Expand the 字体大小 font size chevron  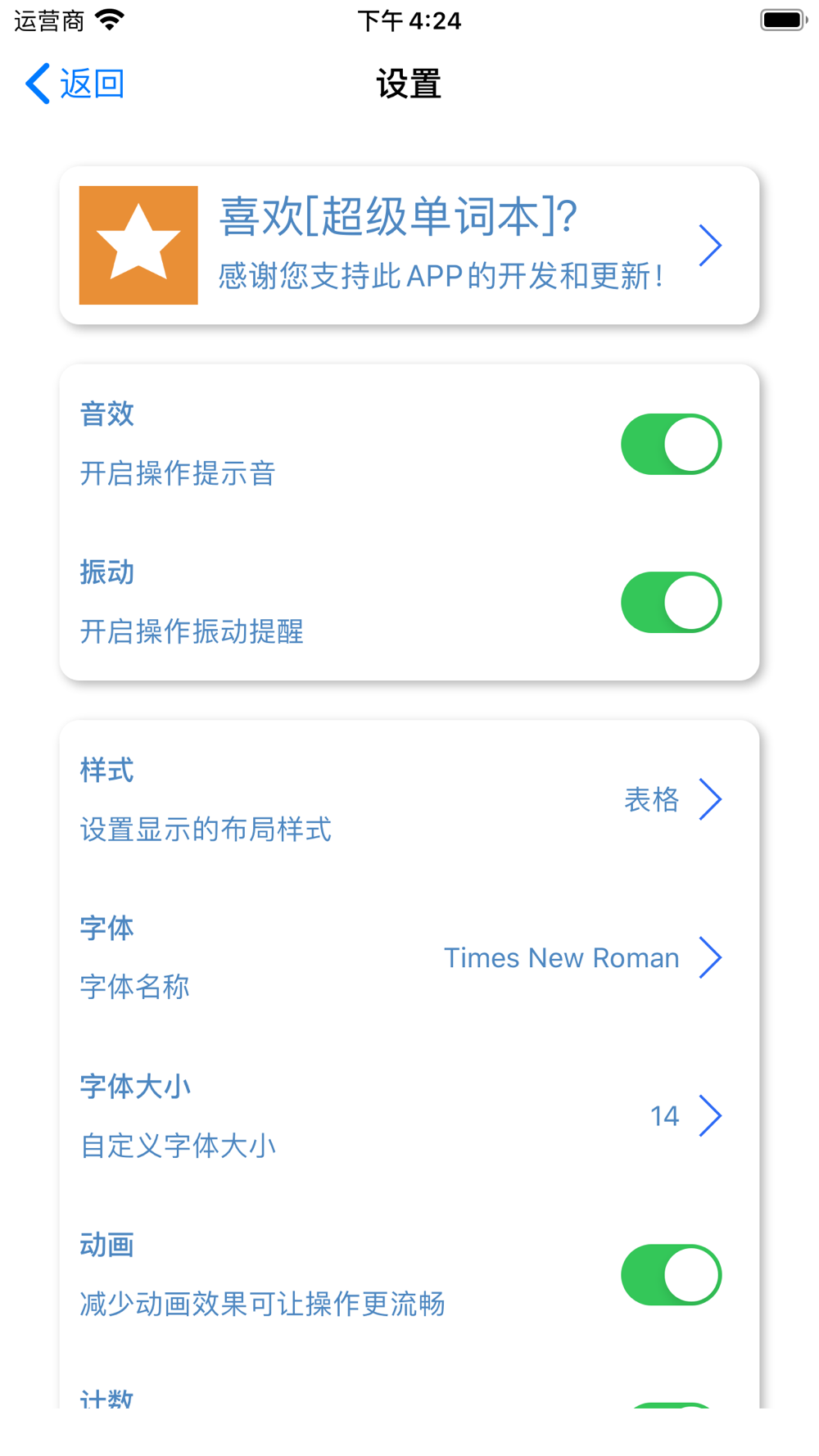tap(710, 1115)
